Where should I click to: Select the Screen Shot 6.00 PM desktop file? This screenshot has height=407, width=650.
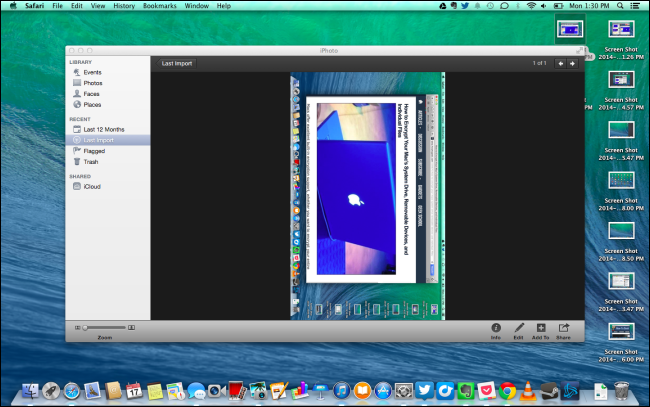click(621, 342)
